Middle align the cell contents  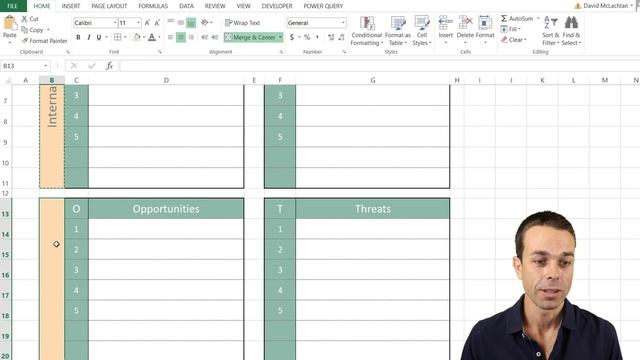coord(181,22)
